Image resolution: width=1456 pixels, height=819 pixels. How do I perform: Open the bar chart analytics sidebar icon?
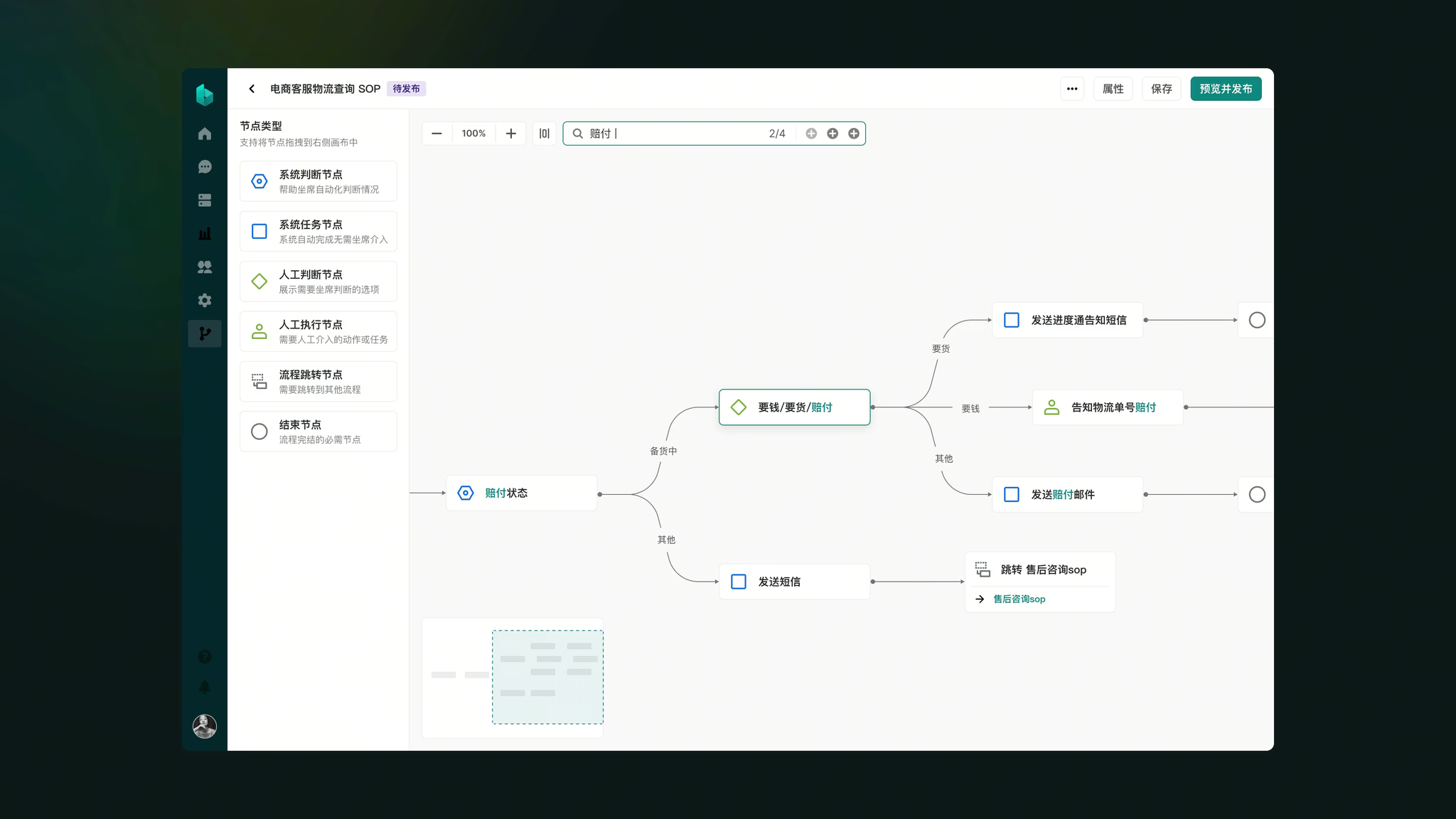[205, 234]
